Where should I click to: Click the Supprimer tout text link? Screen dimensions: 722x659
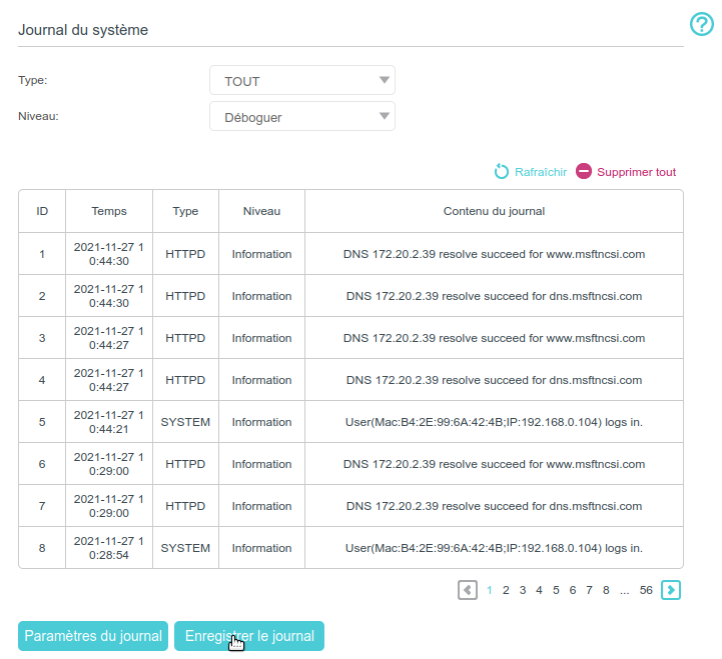636,172
